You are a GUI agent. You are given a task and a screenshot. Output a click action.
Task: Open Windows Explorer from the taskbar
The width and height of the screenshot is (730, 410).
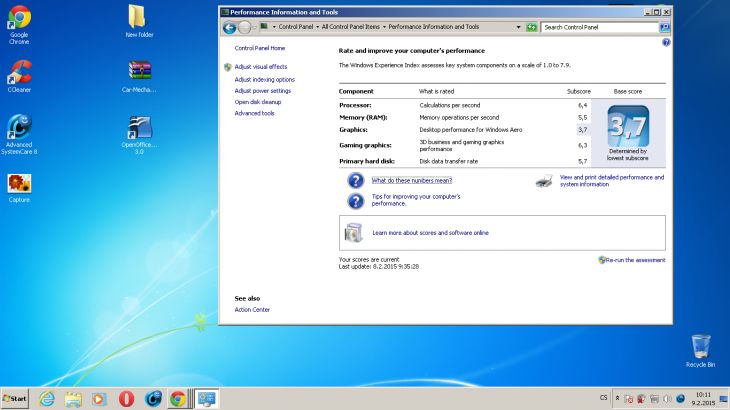tap(73, 399)
